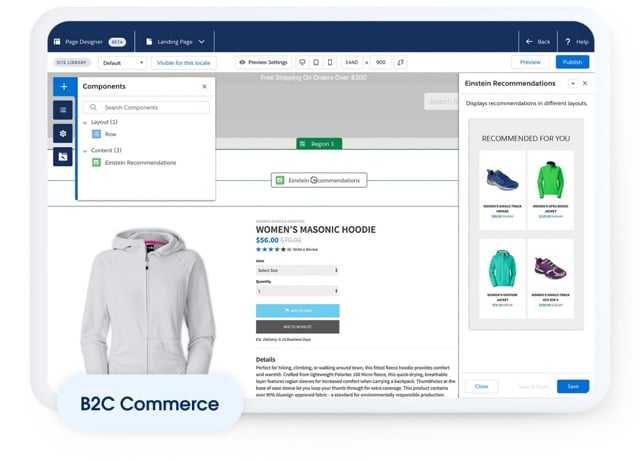Select the Row layout component
Image resolution: width=640 pixels, height=461 pixels.
tap(104, 134)
